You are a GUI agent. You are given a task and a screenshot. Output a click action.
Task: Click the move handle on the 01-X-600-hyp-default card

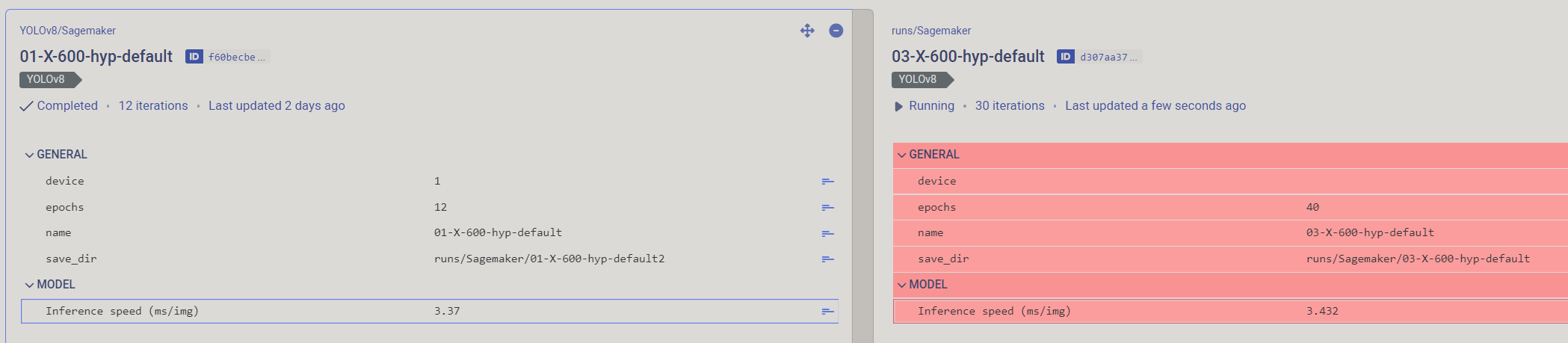point(807,31)
